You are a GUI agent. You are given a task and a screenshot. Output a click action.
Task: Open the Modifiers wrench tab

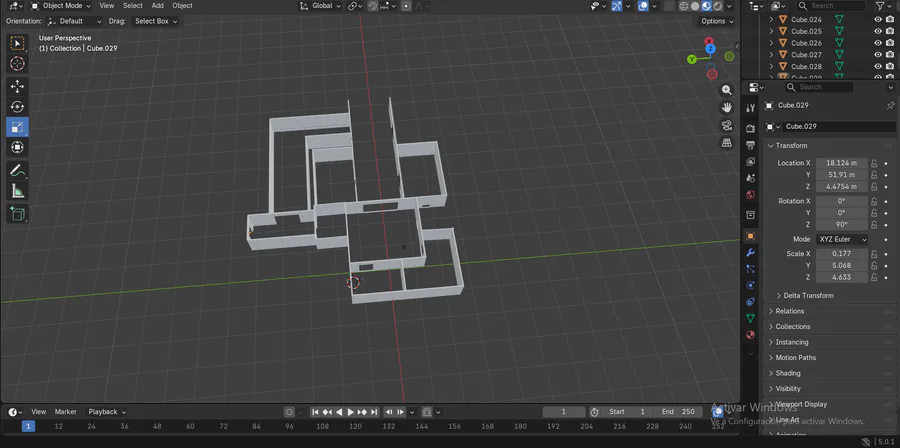pyautogui.click(x=750, y=252)
